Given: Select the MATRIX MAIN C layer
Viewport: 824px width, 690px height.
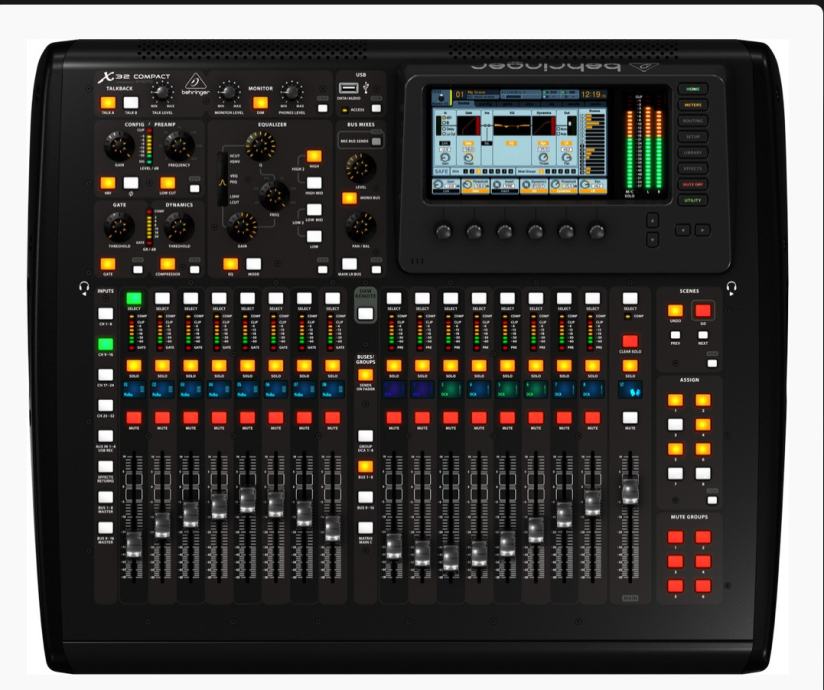Looking at the screenshot, I should coord(365,528).
